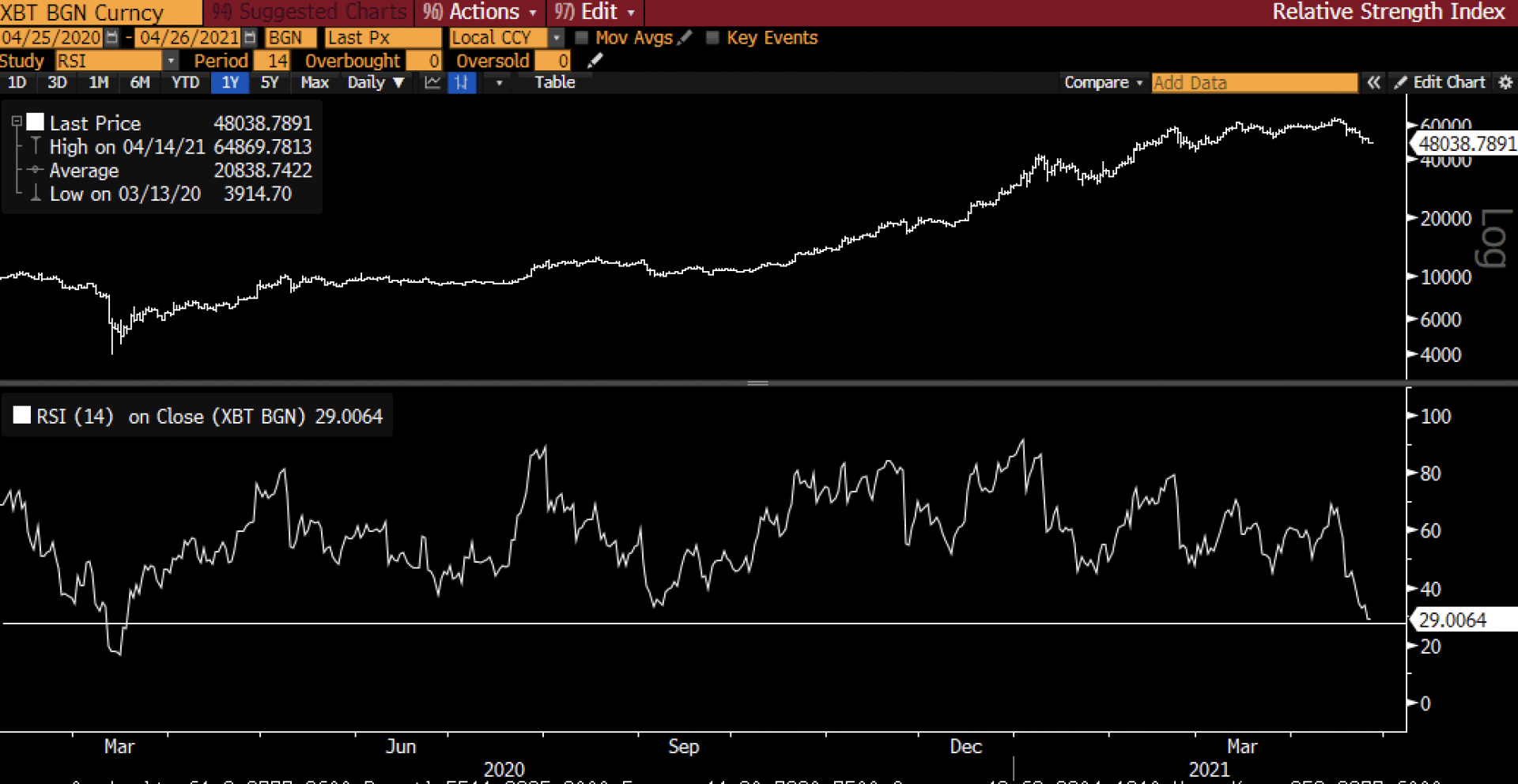
Task: Click the Edit Chart button
Action: pyautogui.click(x=1441, y=82)
